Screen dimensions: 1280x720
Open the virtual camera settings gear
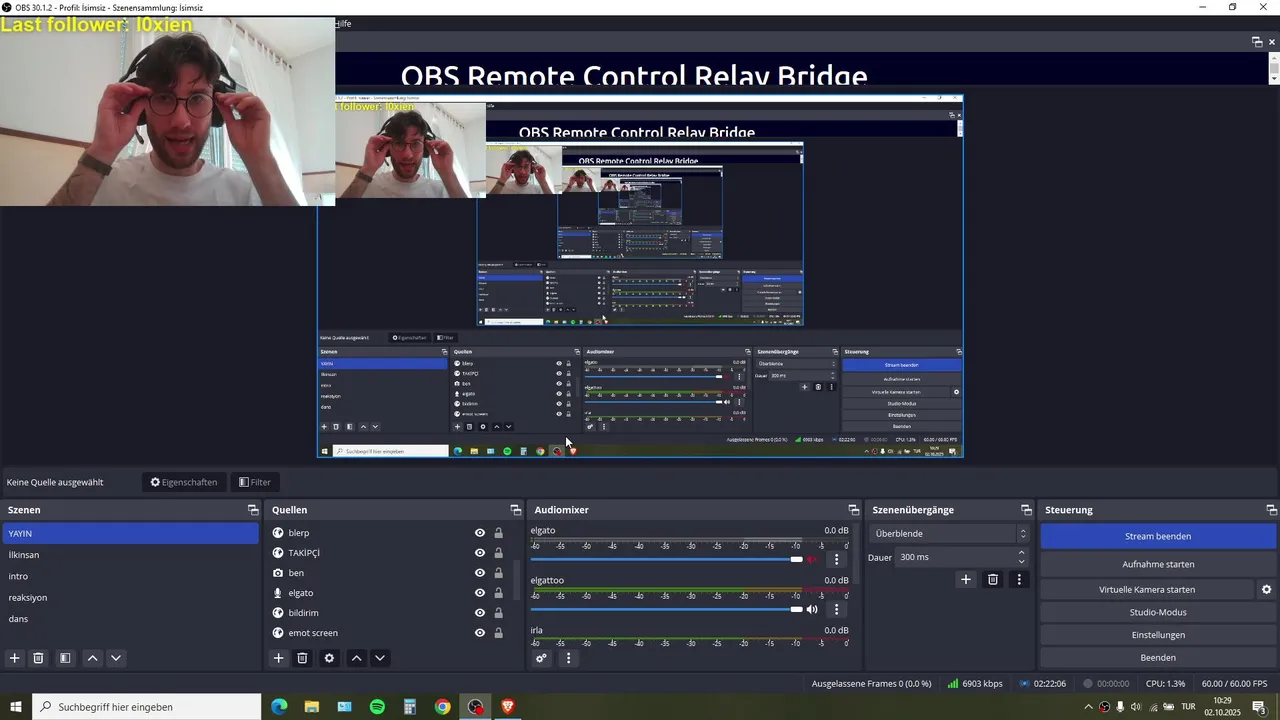(x=1266, y=590)
